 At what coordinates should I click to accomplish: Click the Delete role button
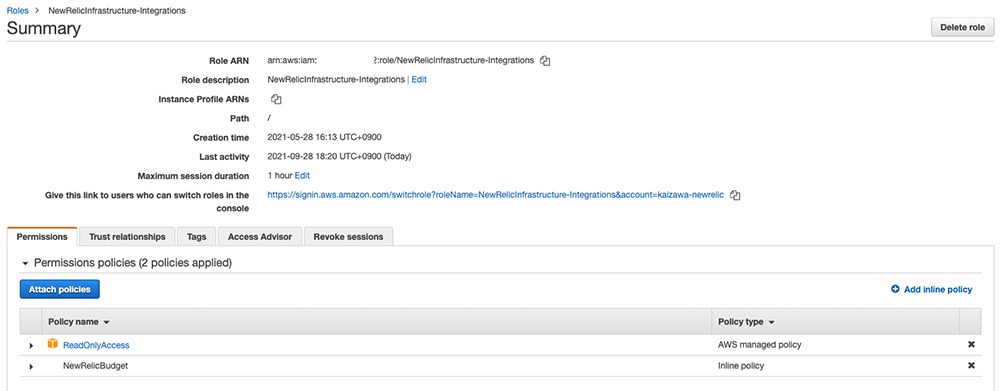[962, 27]
